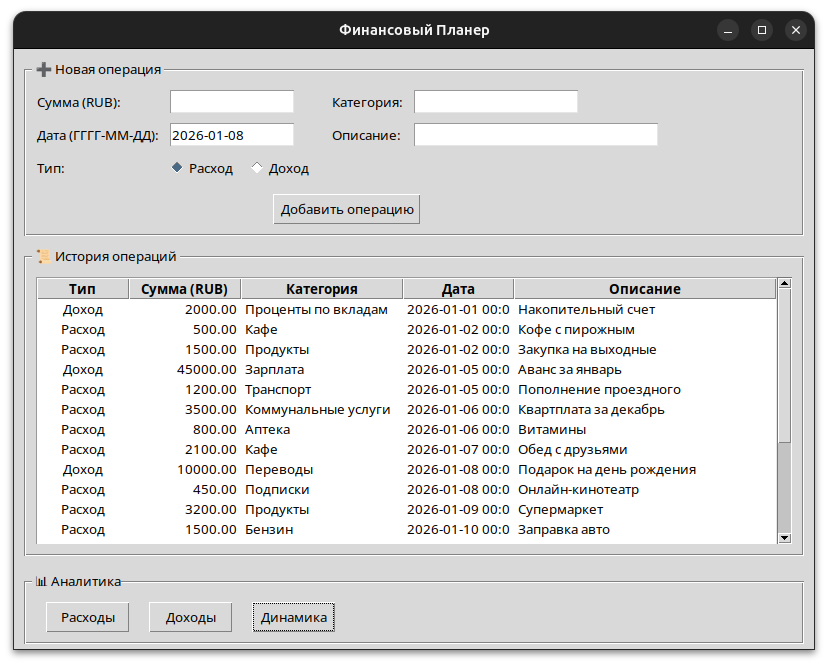Click the Сумма (RUB) input field
This screenshot has width=828, height=666.
tap(232, 102)
